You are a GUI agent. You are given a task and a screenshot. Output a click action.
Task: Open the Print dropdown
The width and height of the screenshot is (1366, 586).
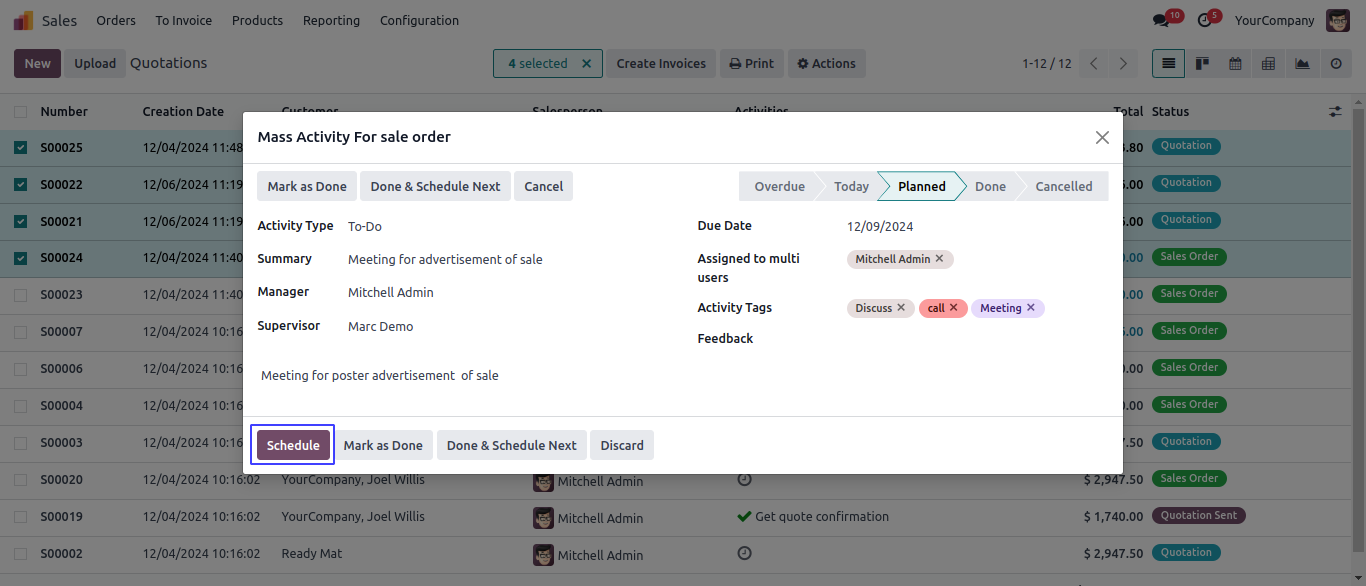(750, 64)
